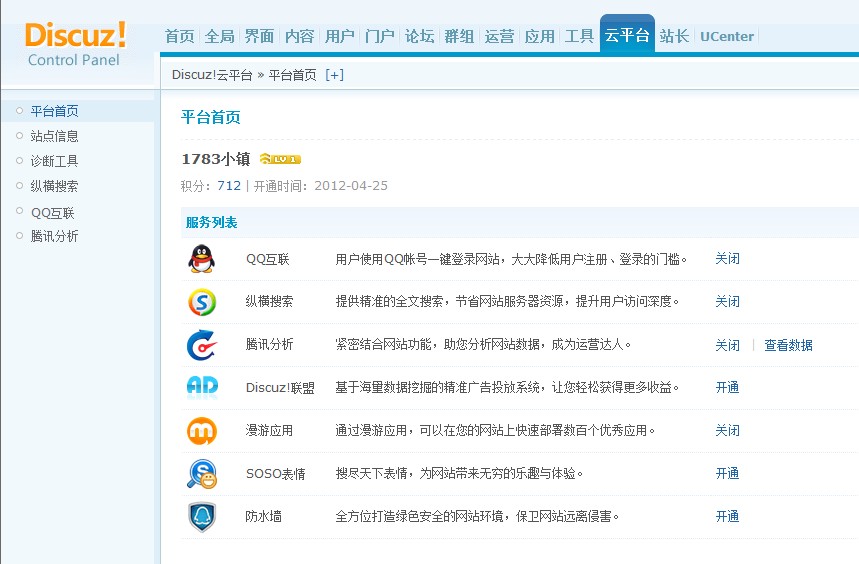Open the 应用 top menu
This screenshot has width=859, height=564.
pos(540,37)
